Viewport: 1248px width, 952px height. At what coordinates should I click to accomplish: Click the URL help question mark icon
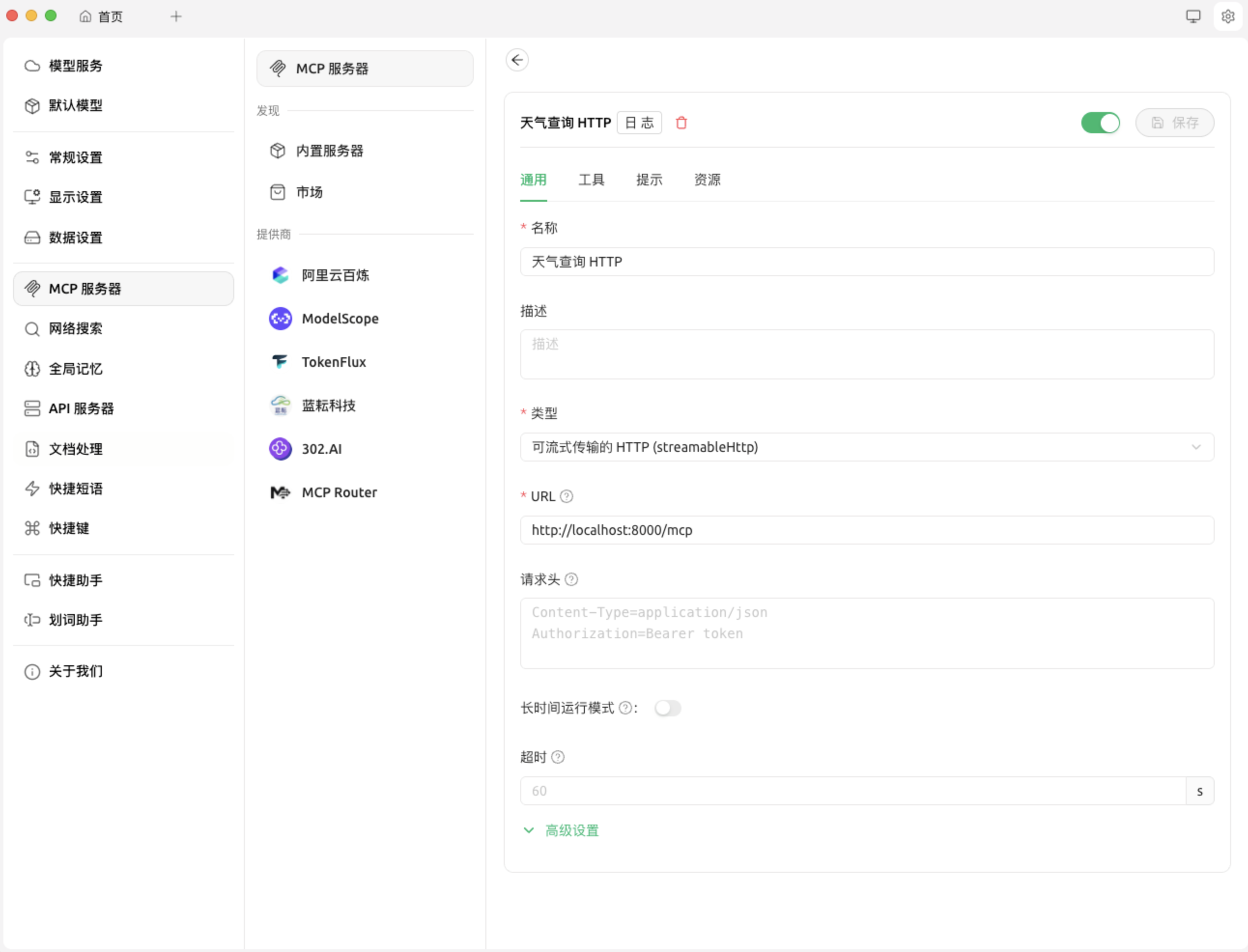566,496
